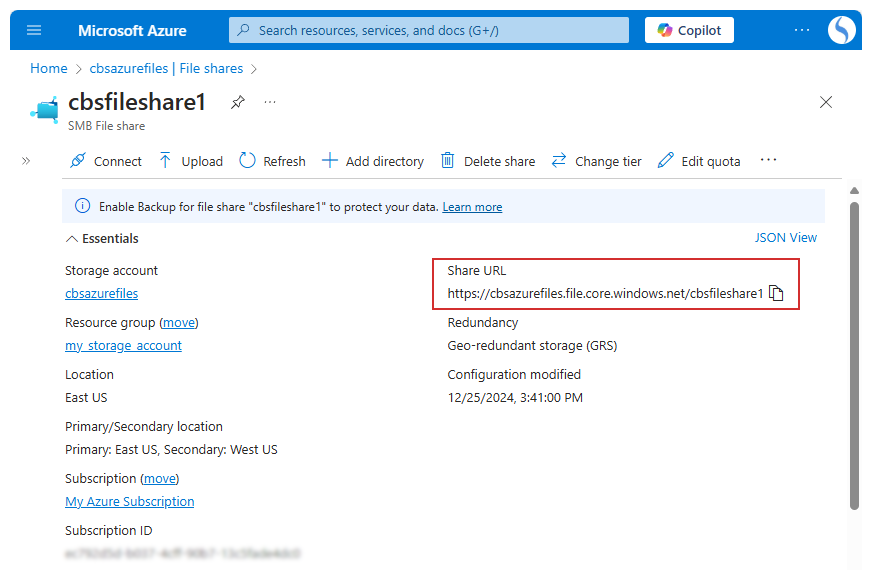Open the user account avatar menu
This screenshot has width=872, height=580.
point(841,30)
